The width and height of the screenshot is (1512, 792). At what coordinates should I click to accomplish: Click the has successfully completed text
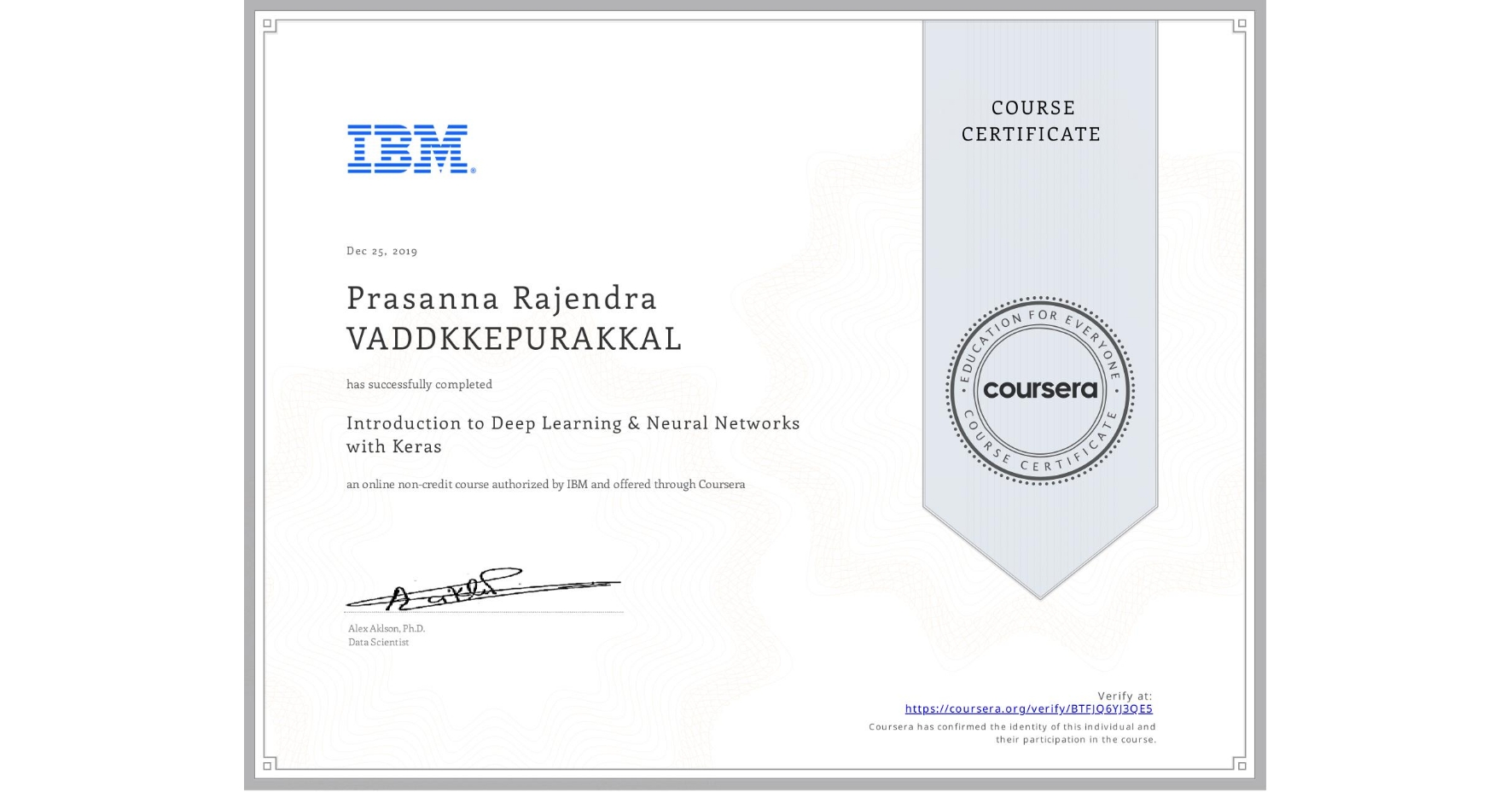[x=420, y=384]
